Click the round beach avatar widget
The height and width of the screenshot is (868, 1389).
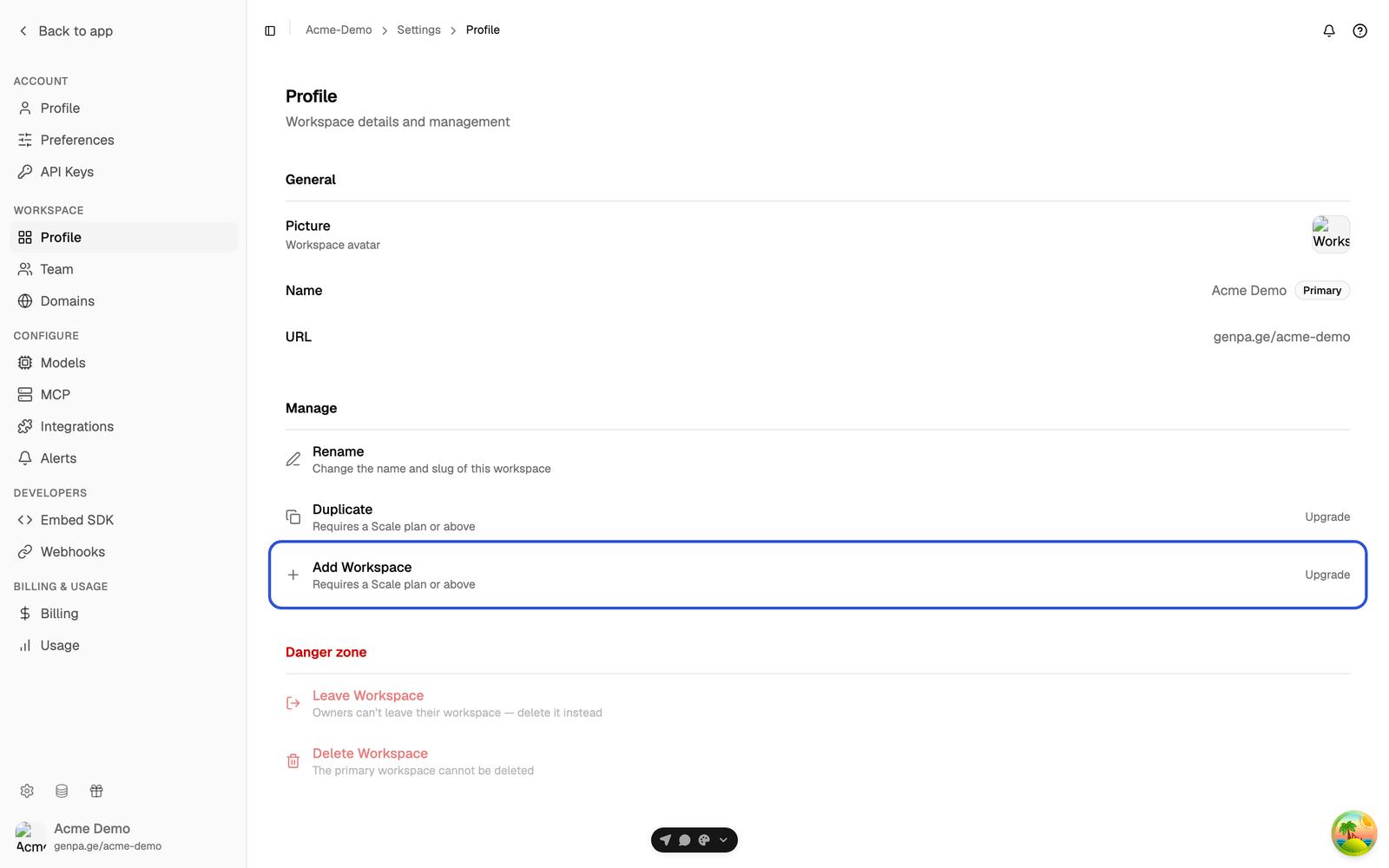pyautogui.click(x=1354, y=833)
